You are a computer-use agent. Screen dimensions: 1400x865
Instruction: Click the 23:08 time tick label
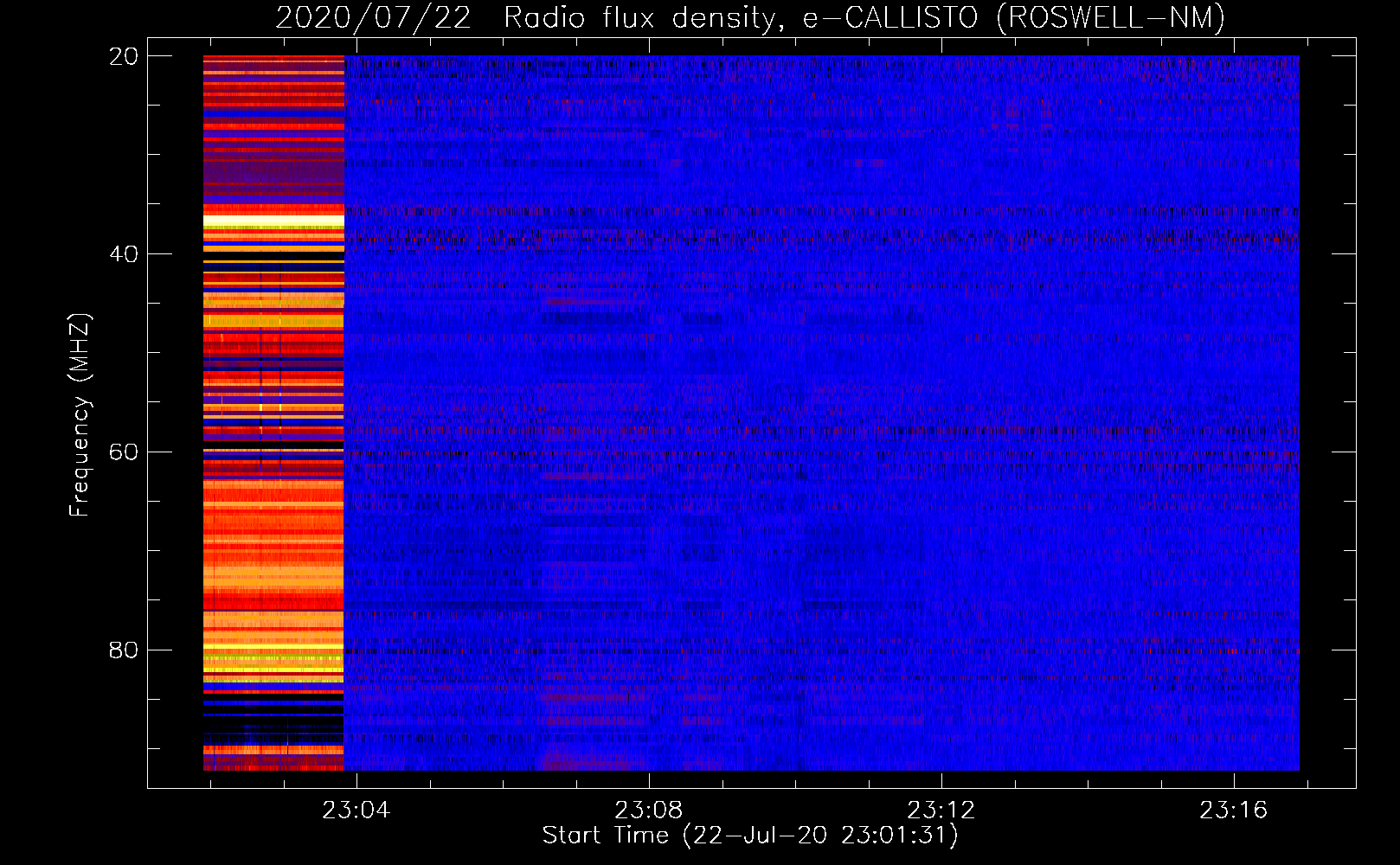649,811
